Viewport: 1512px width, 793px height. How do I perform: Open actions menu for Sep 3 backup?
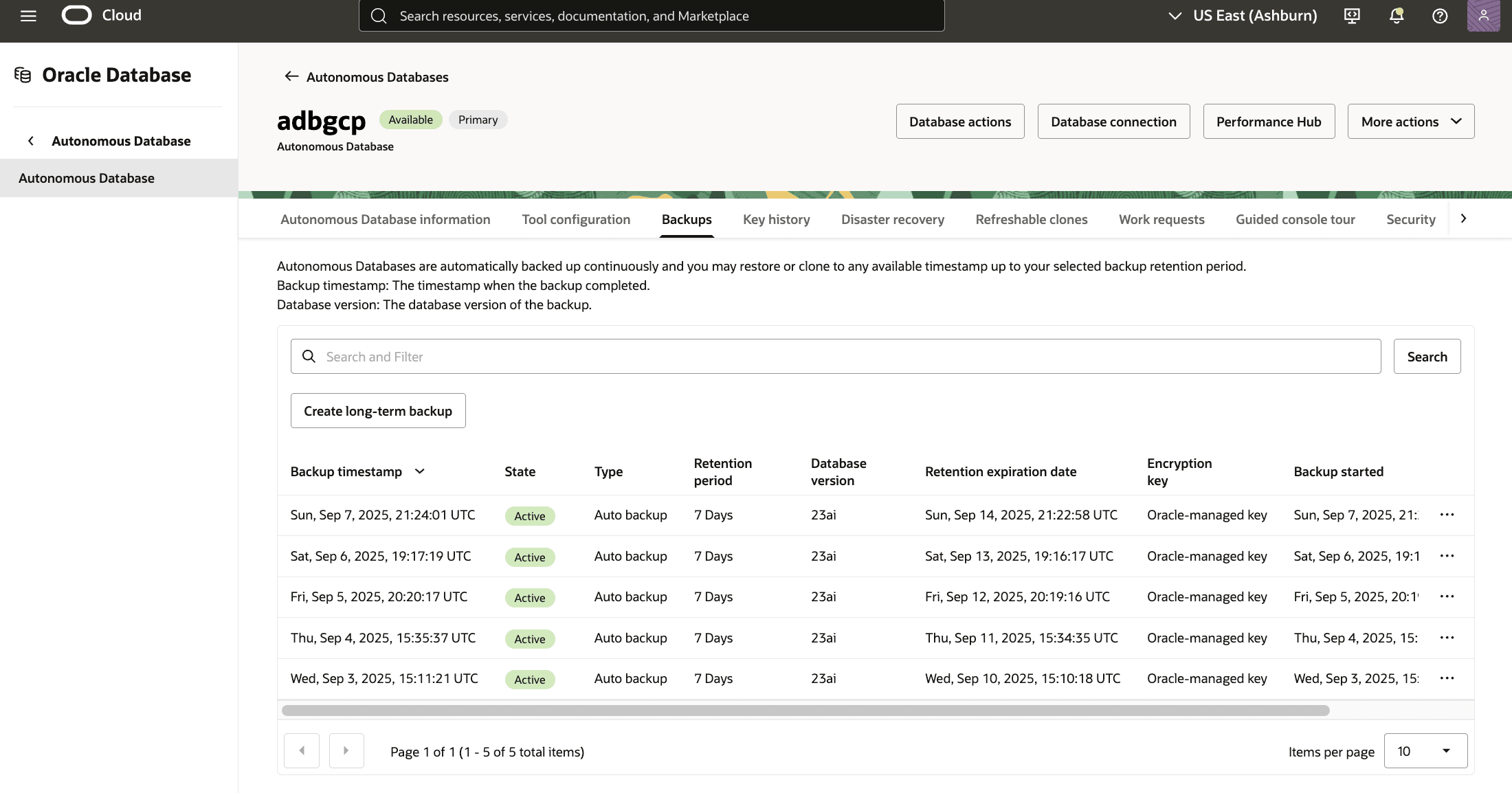(x=1447, y=678)
